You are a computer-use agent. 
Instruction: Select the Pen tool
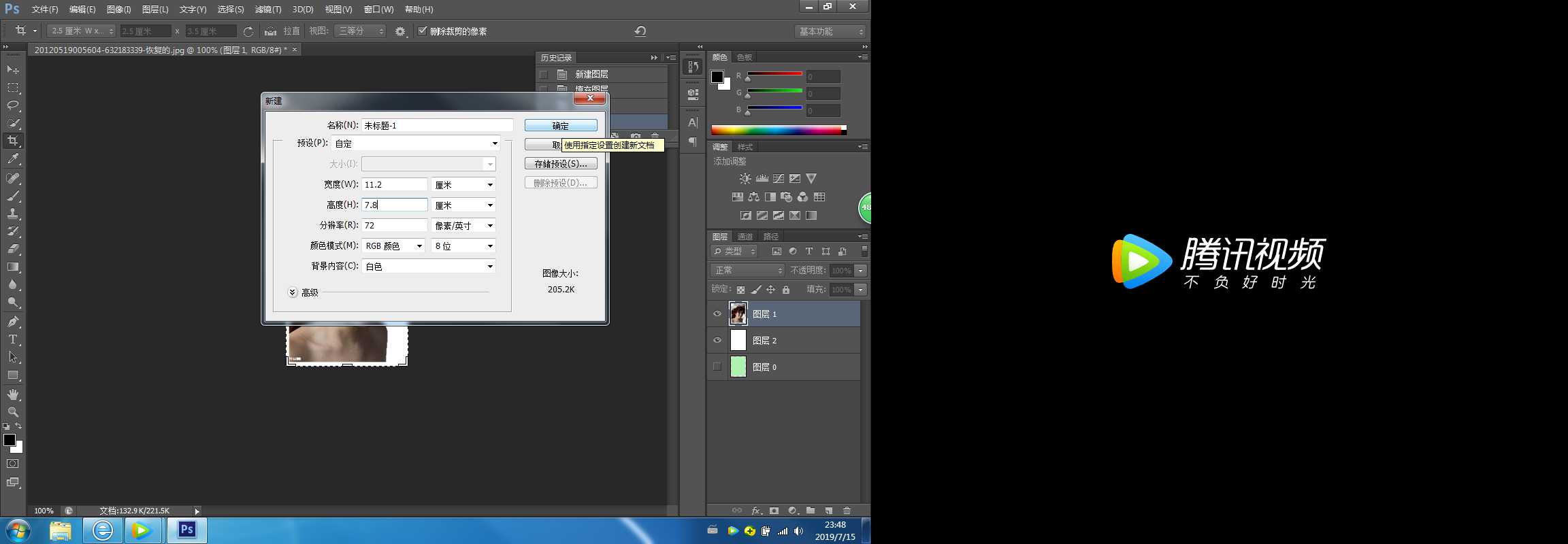pos(13,322)
